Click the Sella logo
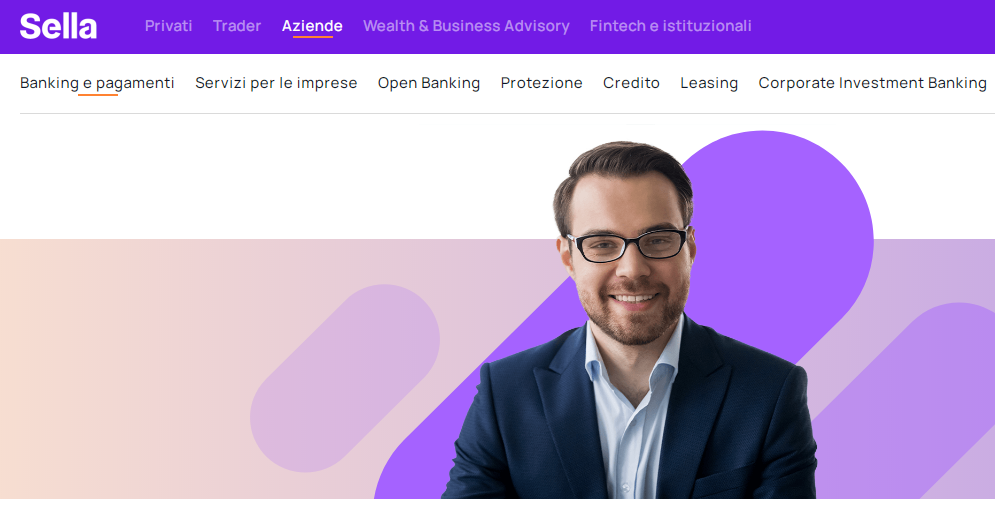Image resolution: width=995 pixels, height=528 pixels. pyautogui.click(x=58, y=26)
